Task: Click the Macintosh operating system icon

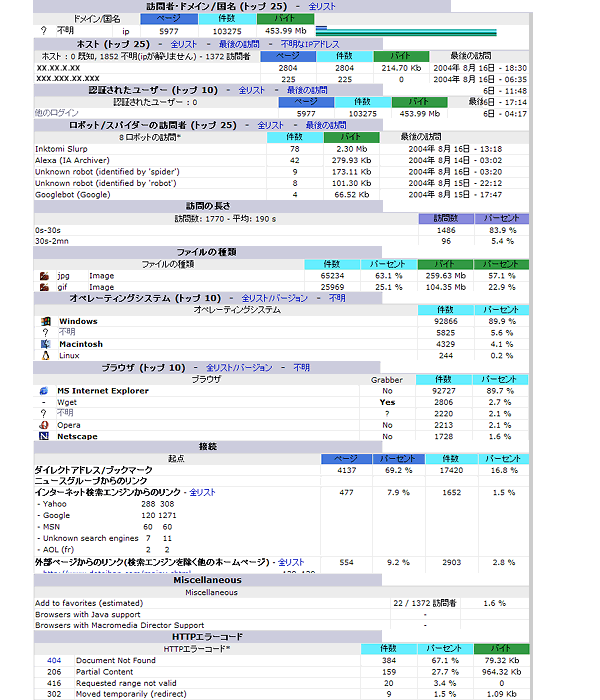Action: 46,344
